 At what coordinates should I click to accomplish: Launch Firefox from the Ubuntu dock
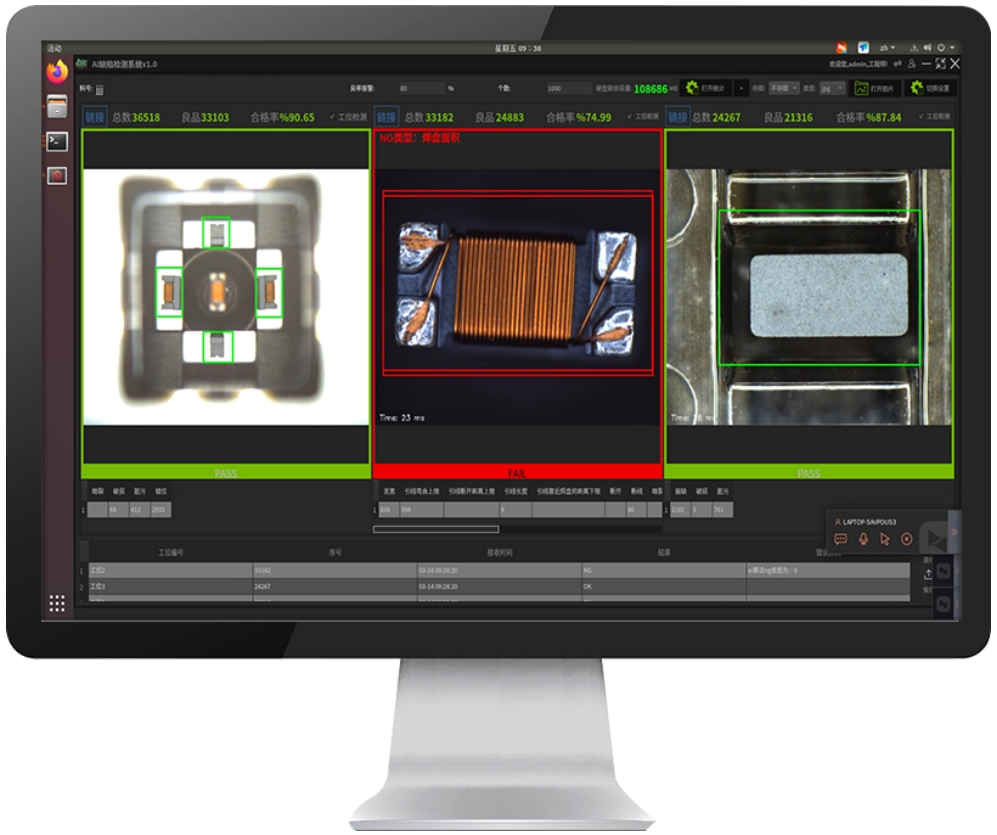(57, 71)
